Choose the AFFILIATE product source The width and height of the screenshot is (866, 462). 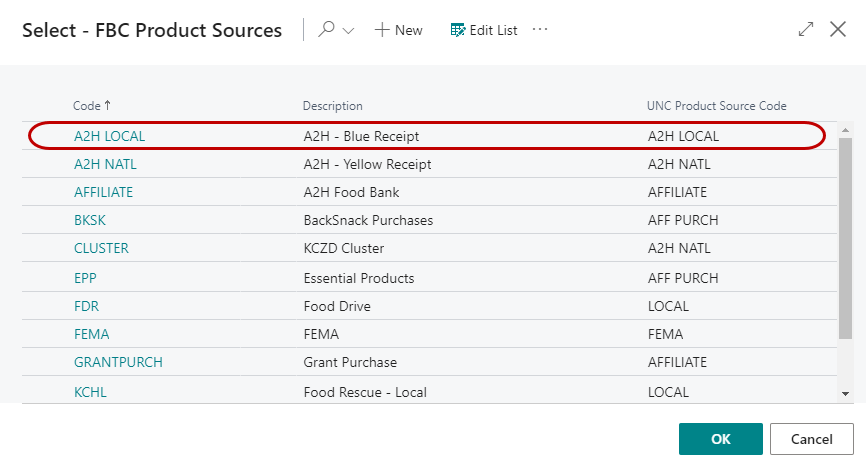(x=103, y=192)
